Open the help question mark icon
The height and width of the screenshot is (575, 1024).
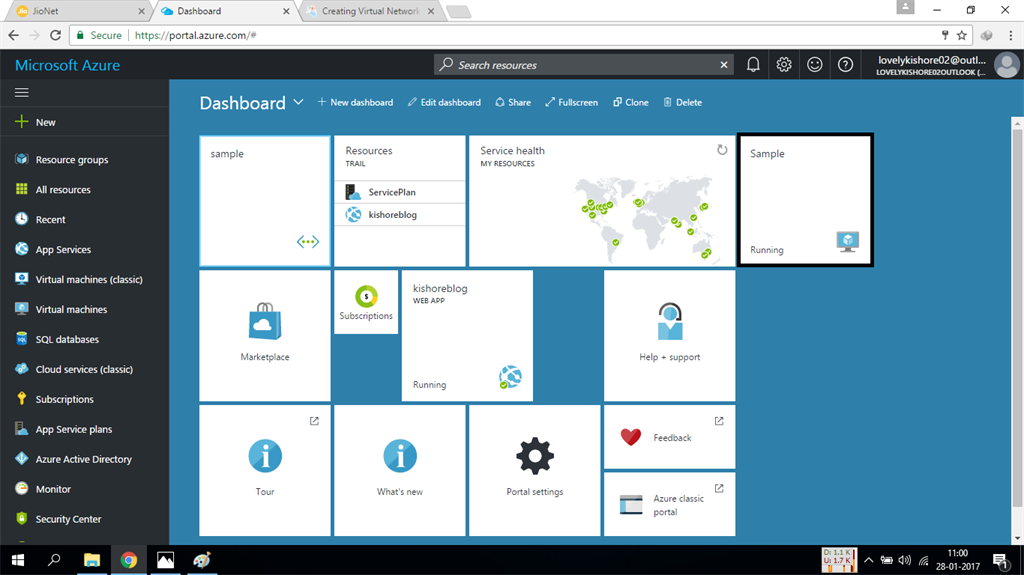pos(845,65)
